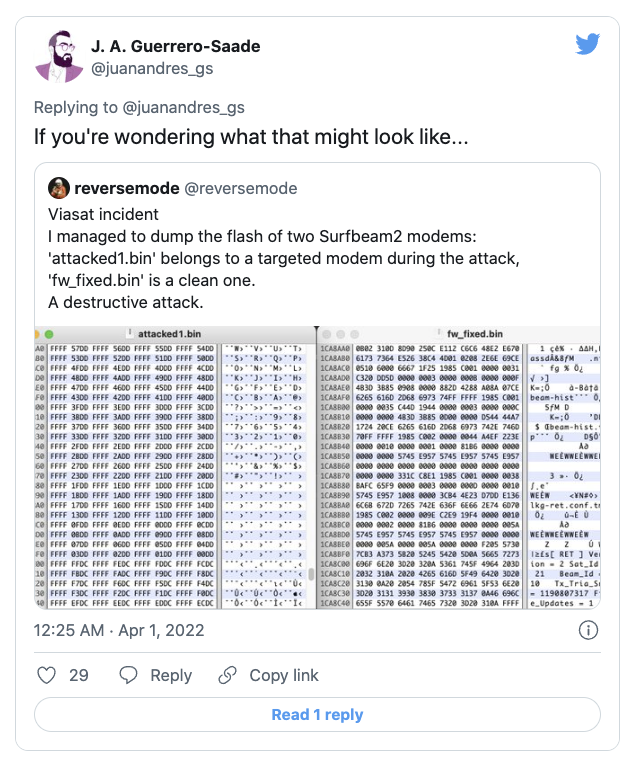This screenshot has width=640, height=763.
Task: Click the Read 1 reply button
Action: tap(317, 715)
